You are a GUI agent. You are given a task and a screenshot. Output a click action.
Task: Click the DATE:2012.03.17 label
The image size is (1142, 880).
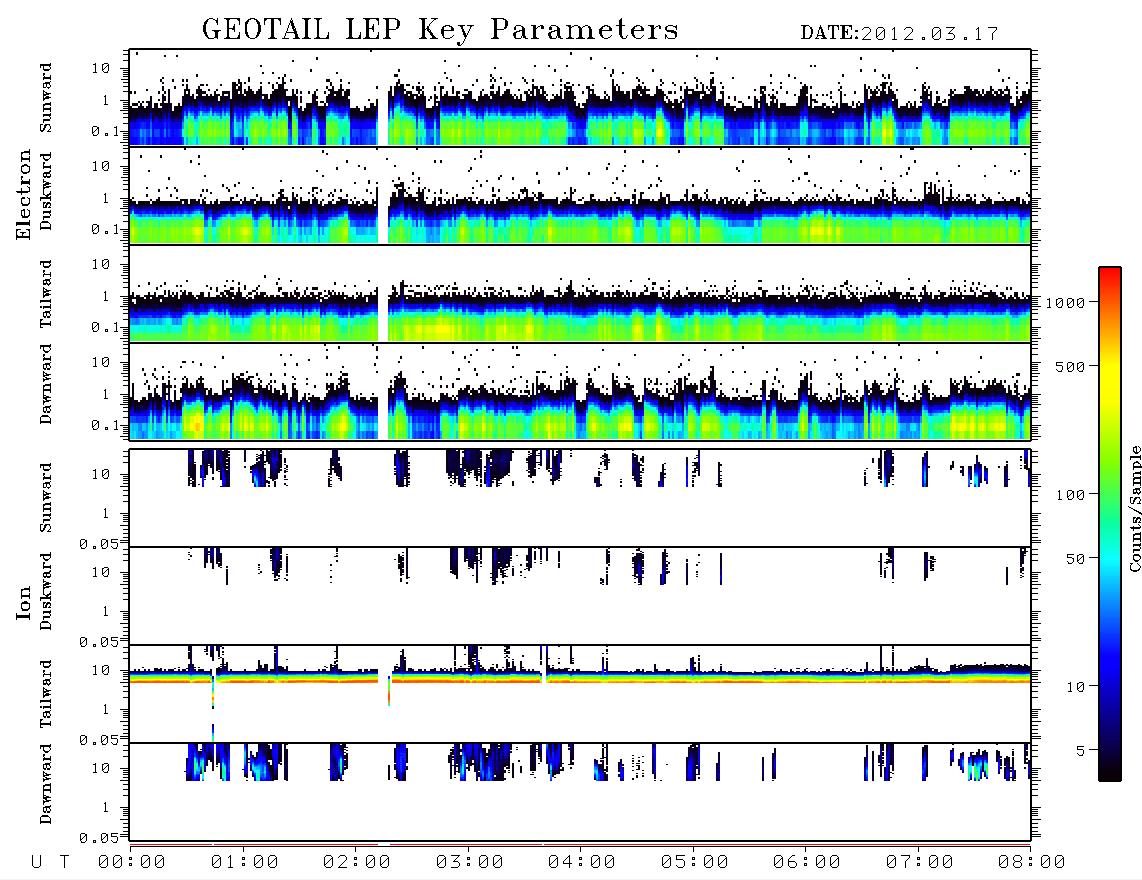(x=899, y=34)
